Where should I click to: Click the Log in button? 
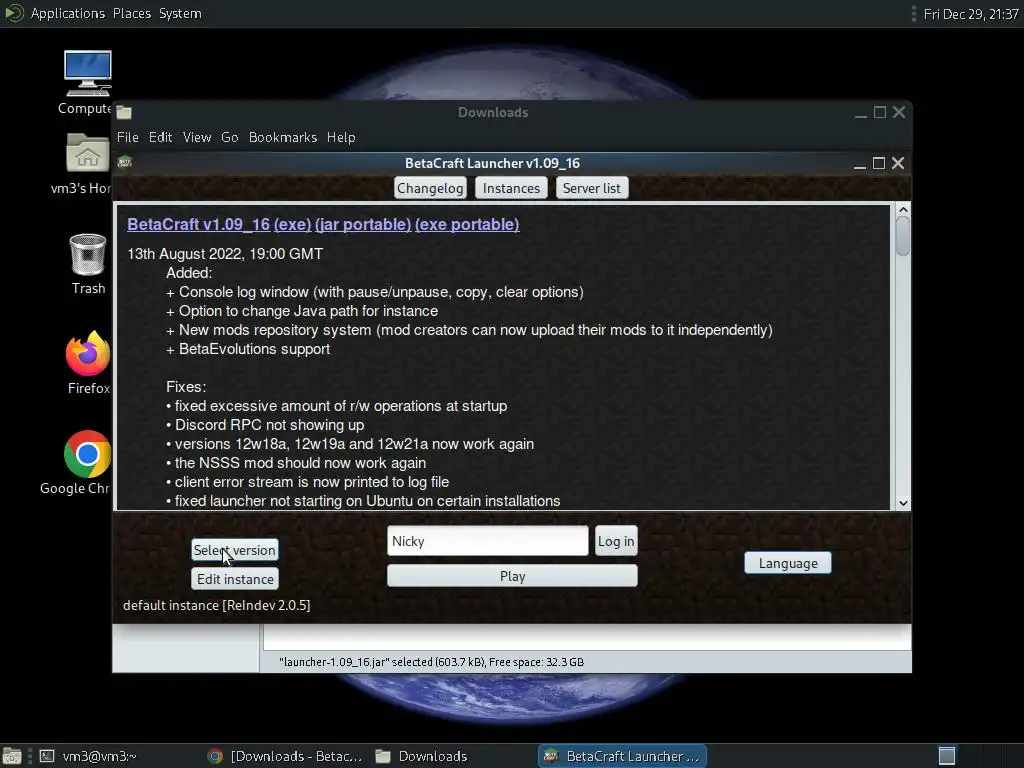tap(616, 541)
